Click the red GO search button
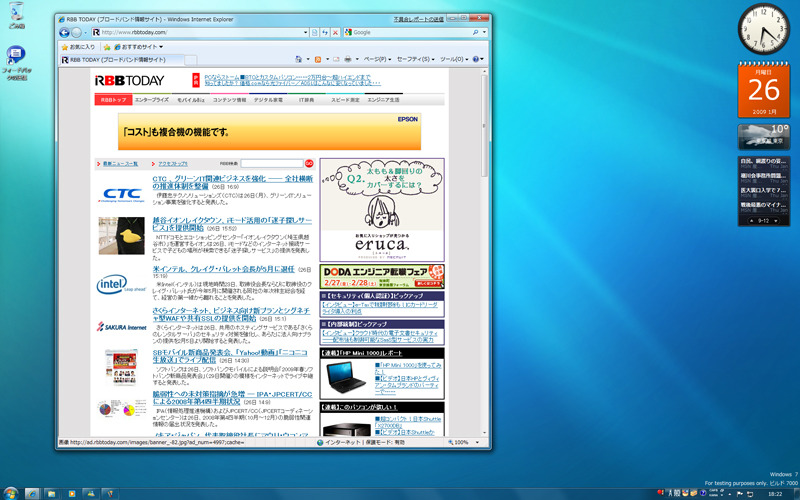Image resolution: width=800 pixels, height=500 pixels. point(309,163)
